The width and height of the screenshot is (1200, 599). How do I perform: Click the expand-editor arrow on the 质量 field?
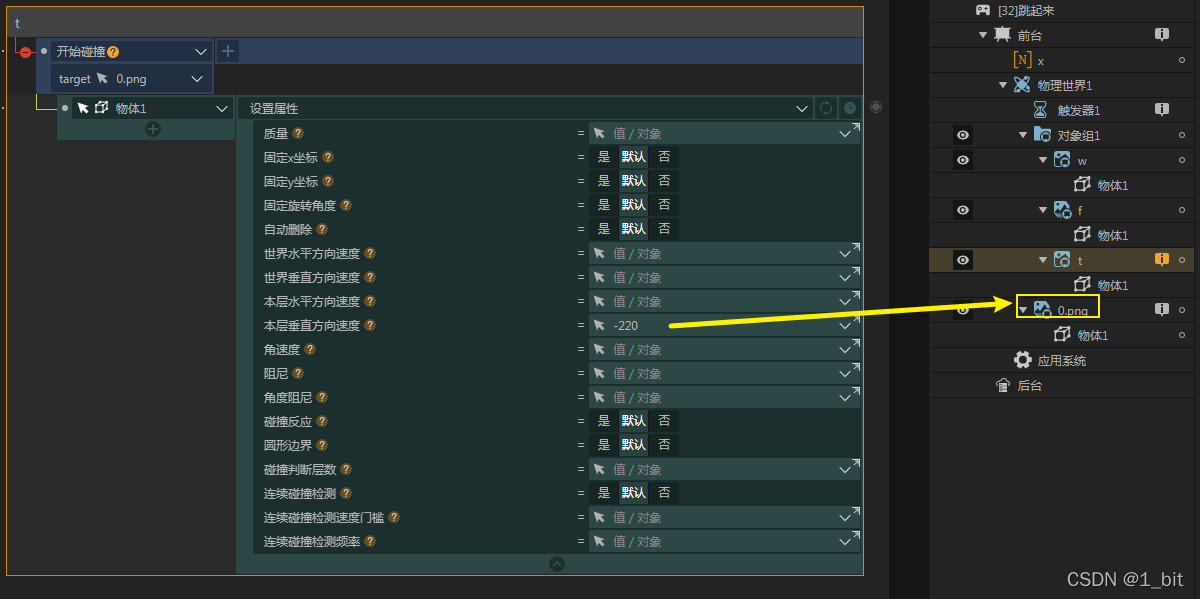point(855,127)
